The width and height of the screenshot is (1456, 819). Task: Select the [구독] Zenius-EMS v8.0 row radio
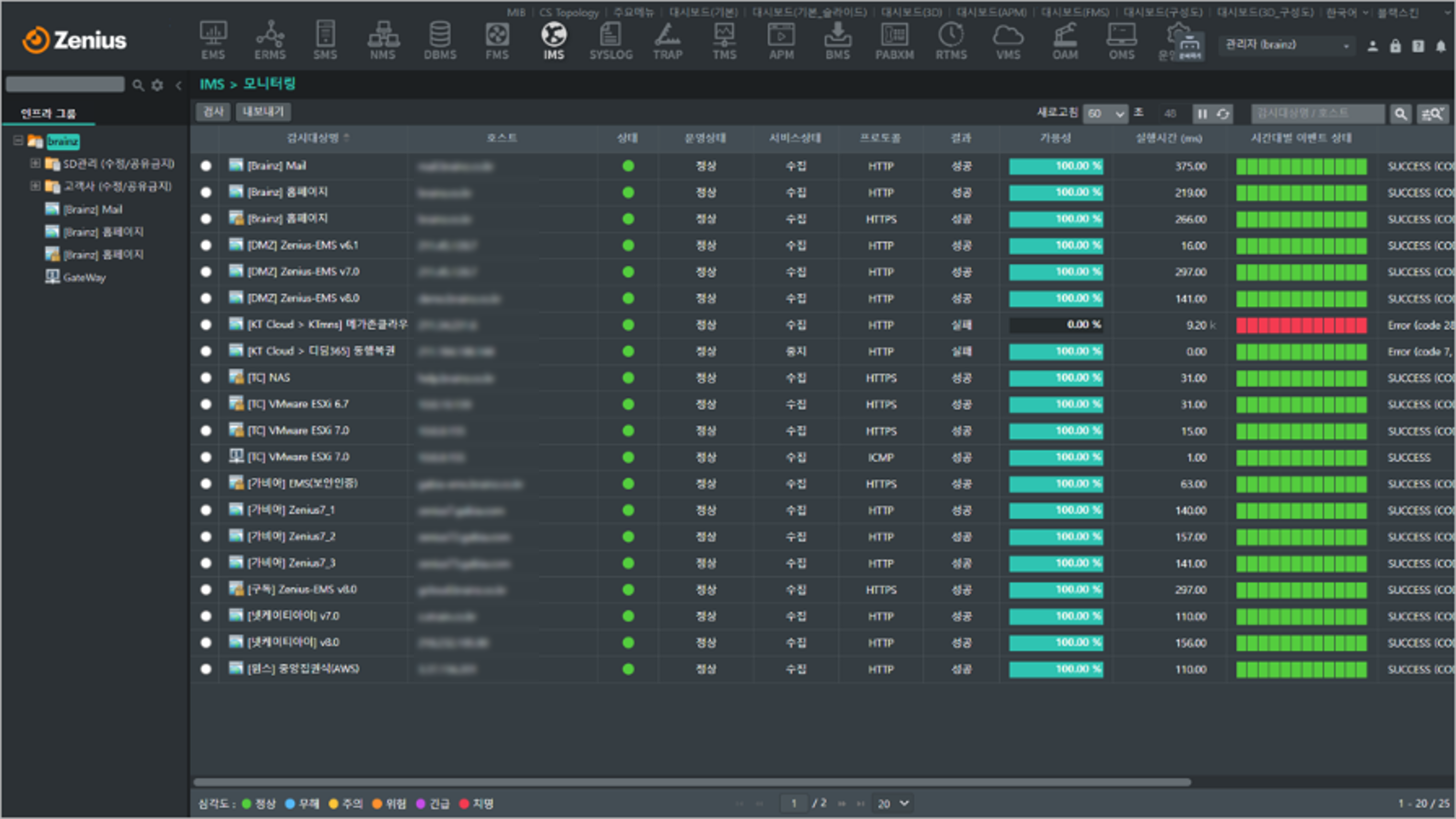206,589
